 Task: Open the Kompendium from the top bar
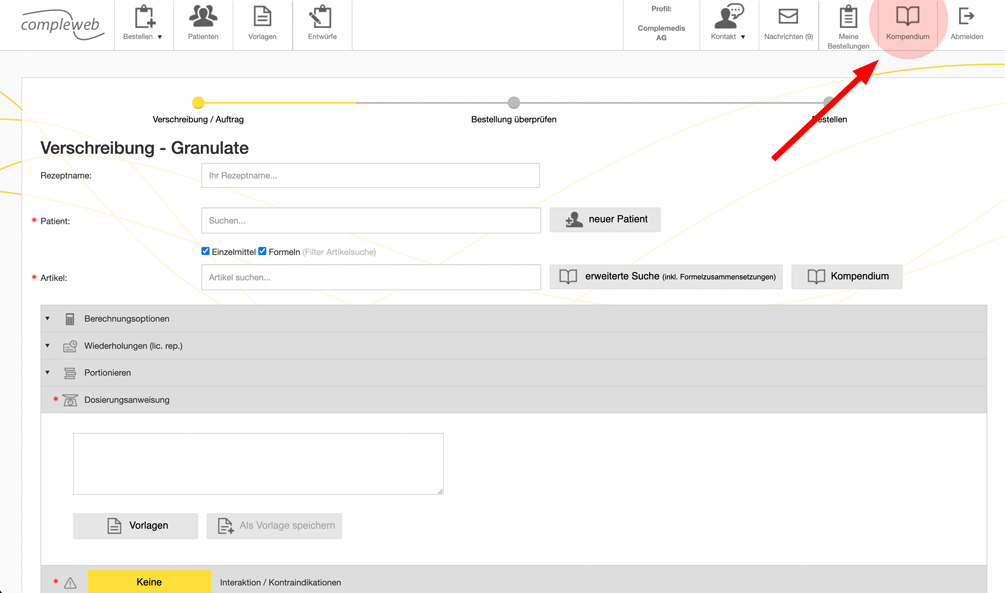906,22
